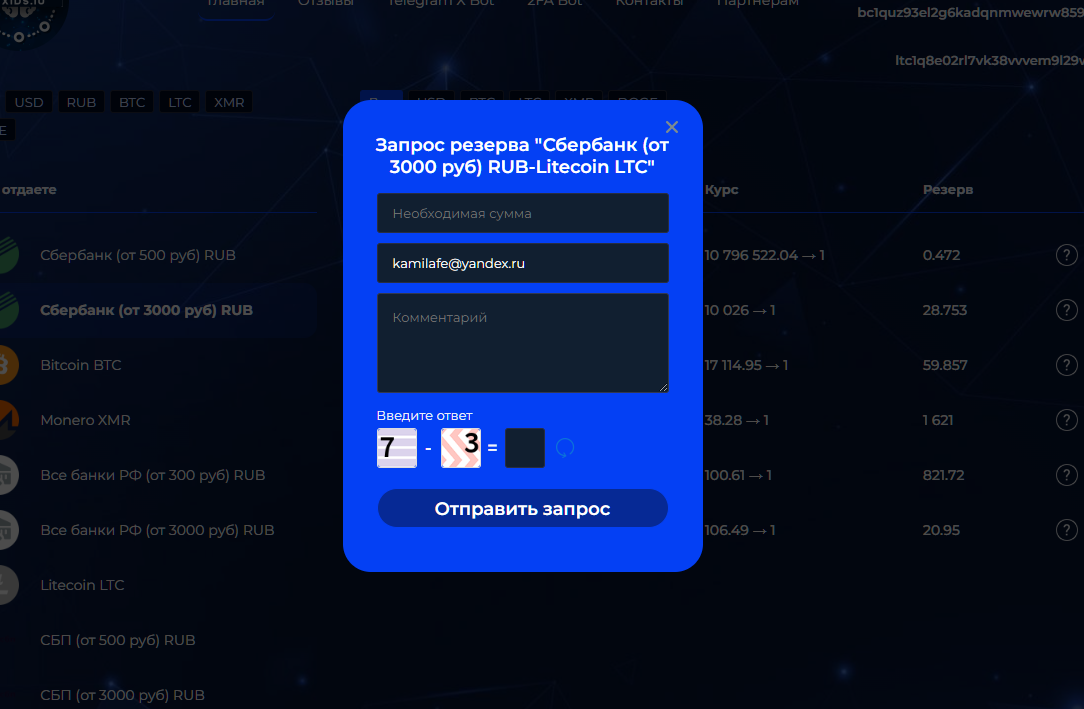Click the site logo at top left

click(31, 21)
